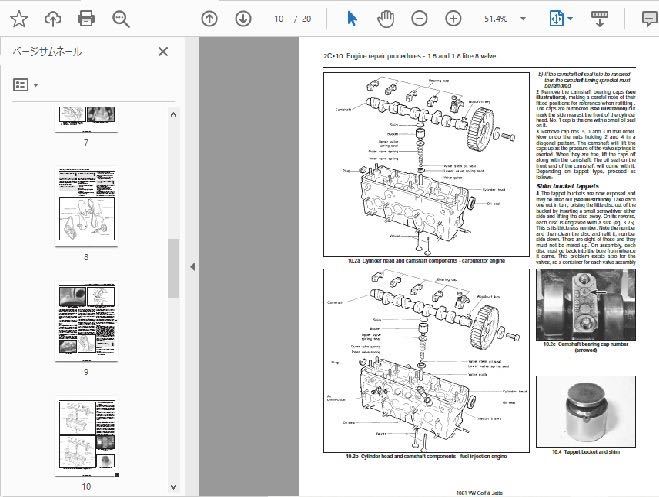Click the carburettor engine cylinder head diagram
This screenshot has width=659, height=497.
pos(426,164)
